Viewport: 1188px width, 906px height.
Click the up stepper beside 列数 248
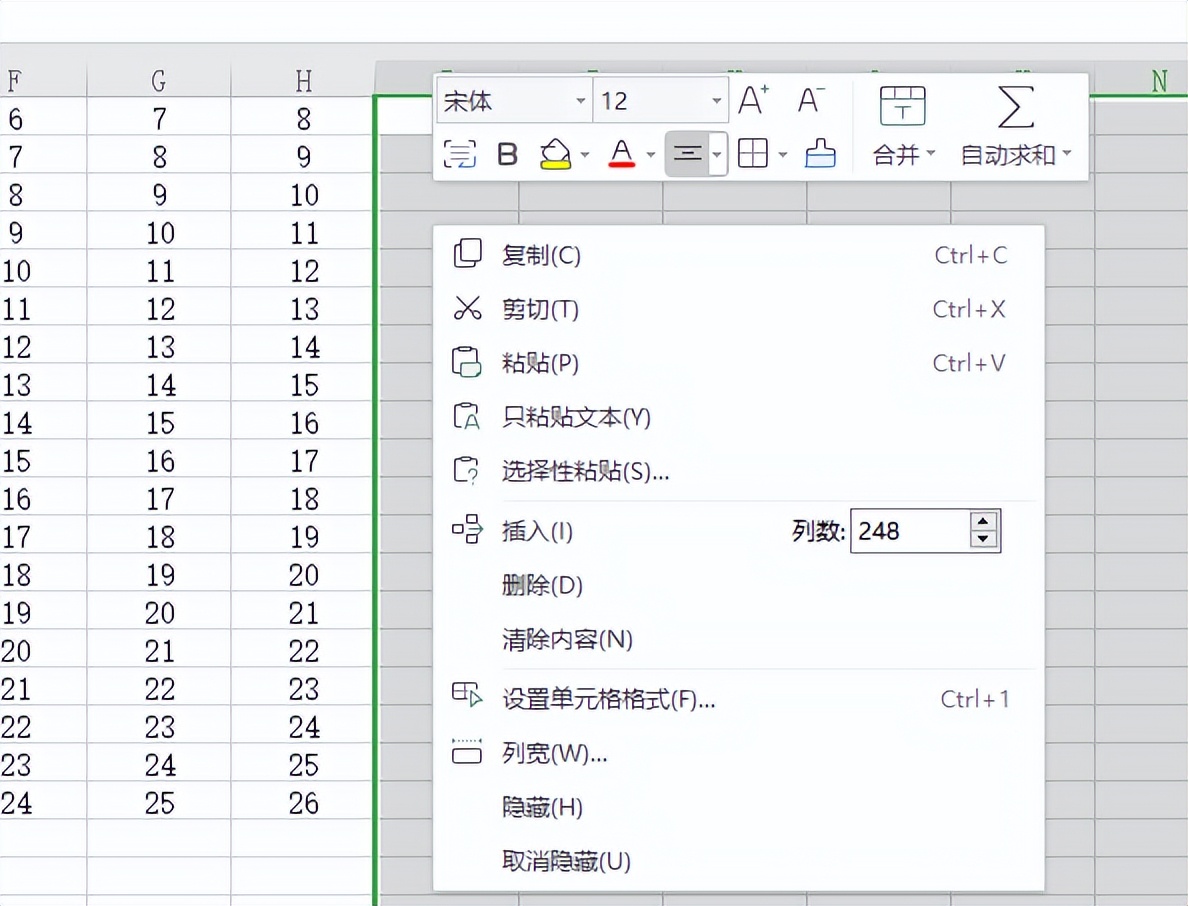point(984,522)
